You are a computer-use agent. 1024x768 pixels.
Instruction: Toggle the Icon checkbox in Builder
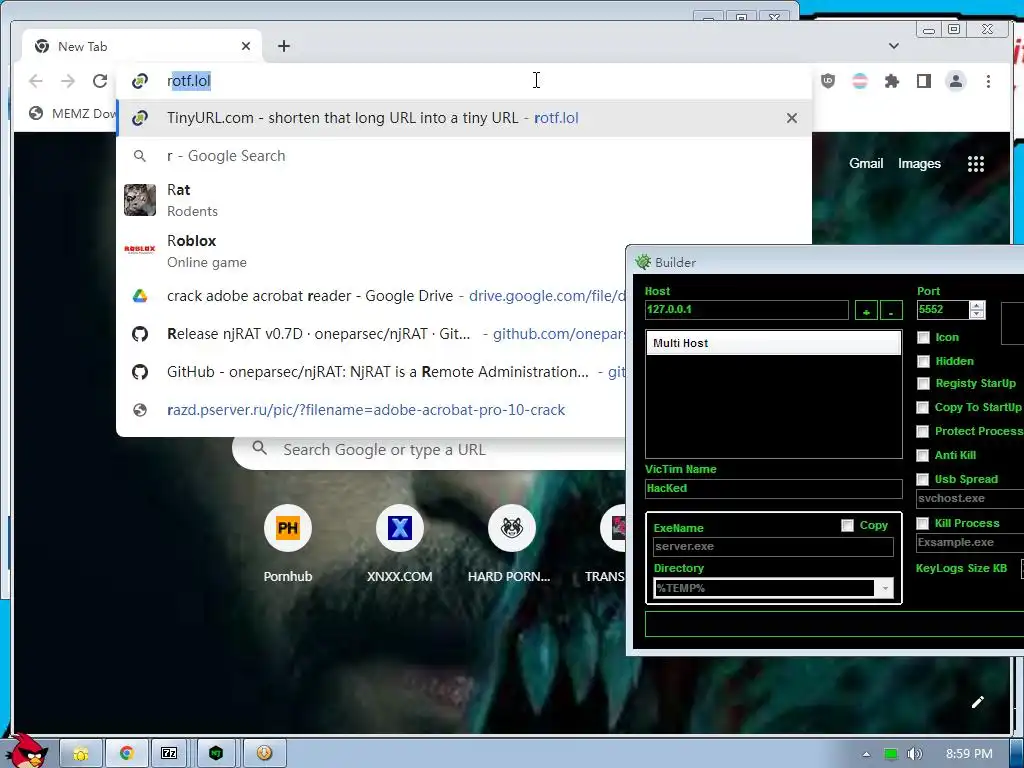click(x=923, y=338)
